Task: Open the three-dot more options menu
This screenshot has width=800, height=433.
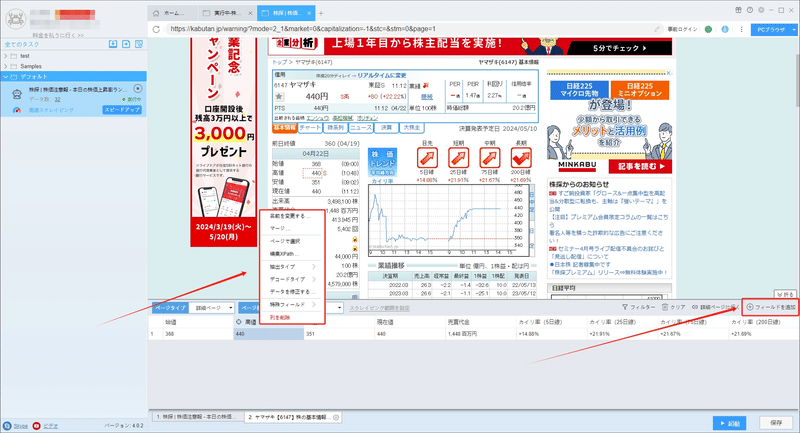Action: tap(741, 29)
